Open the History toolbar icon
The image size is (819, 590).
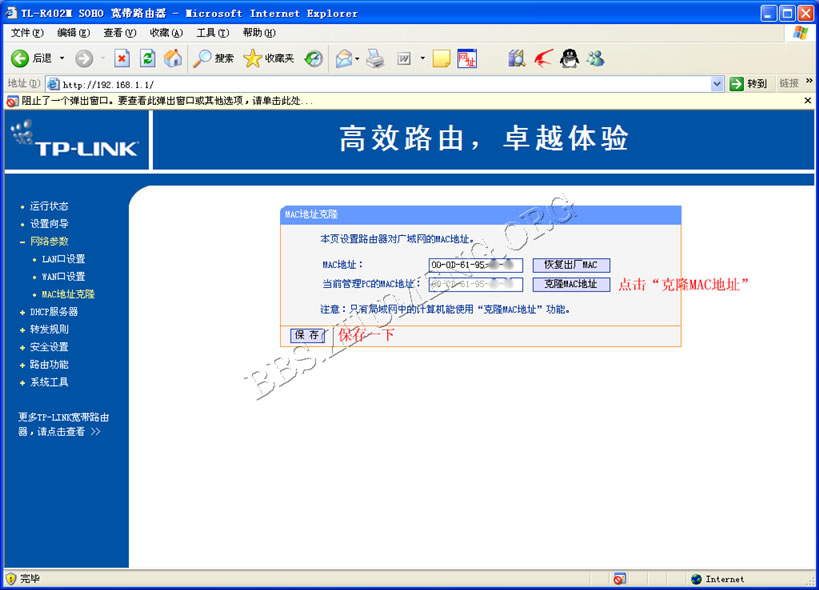pos(313,58)
